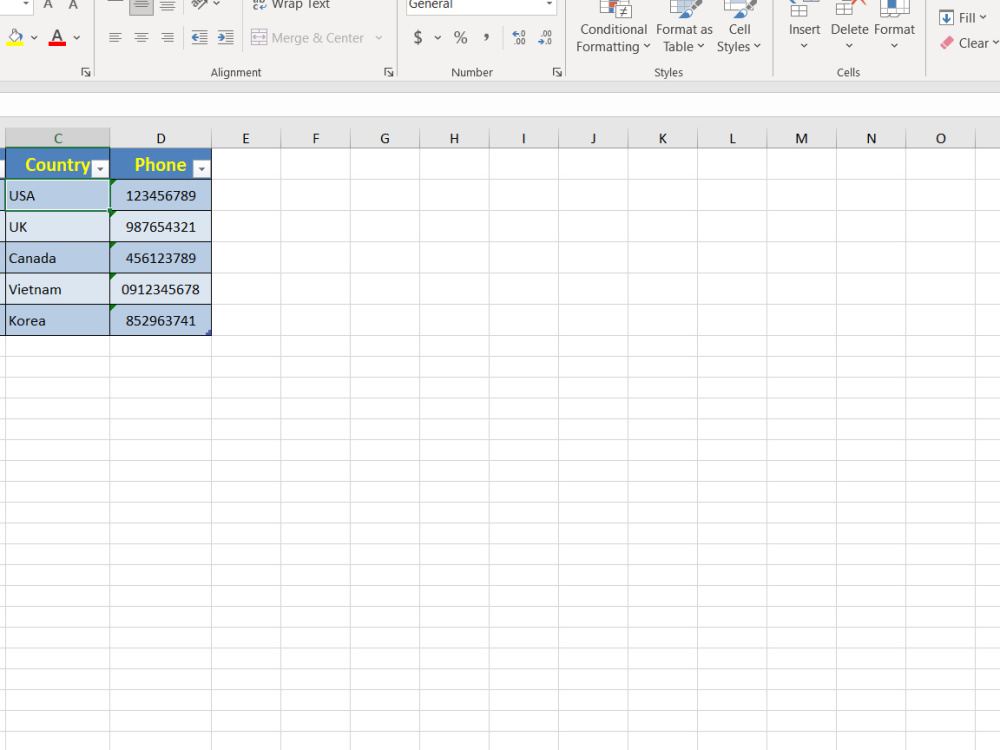Select column O header

941,138
